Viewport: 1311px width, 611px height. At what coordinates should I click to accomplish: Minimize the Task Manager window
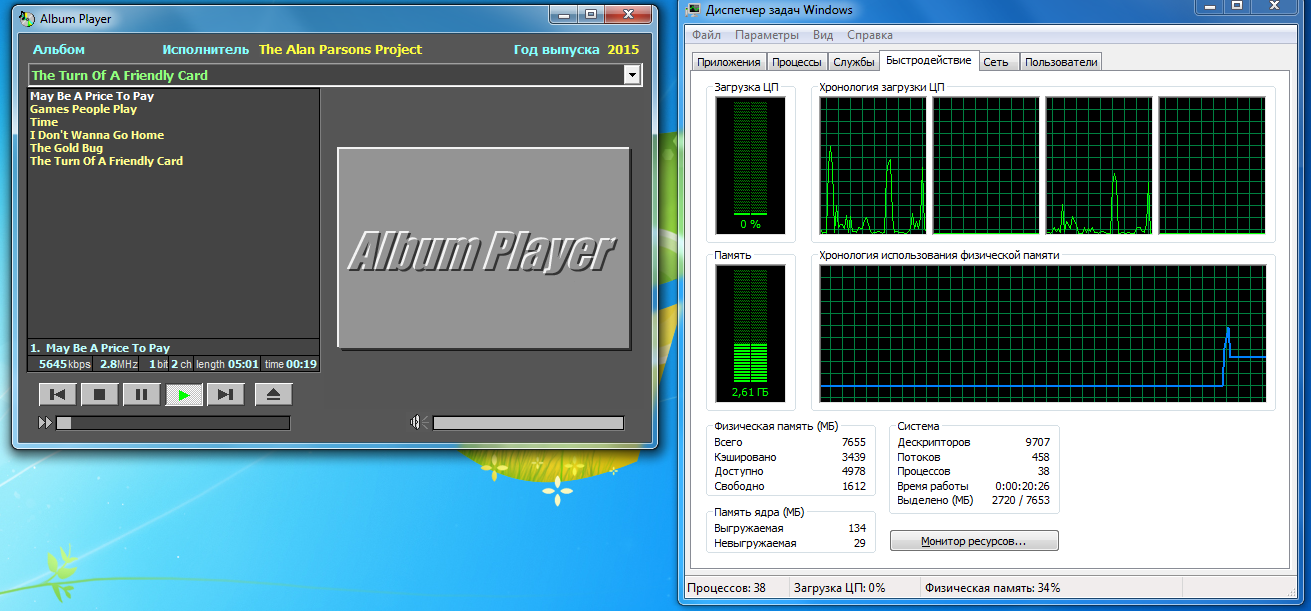[x=1209, y=8]
